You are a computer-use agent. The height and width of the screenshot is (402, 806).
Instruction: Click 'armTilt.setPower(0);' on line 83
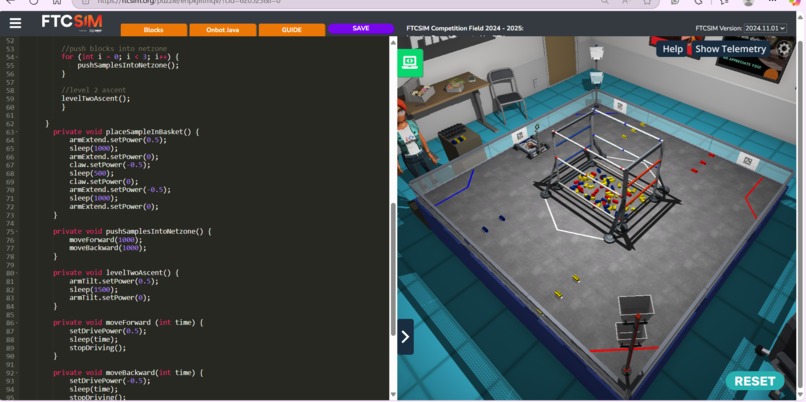tap(109, 298)
